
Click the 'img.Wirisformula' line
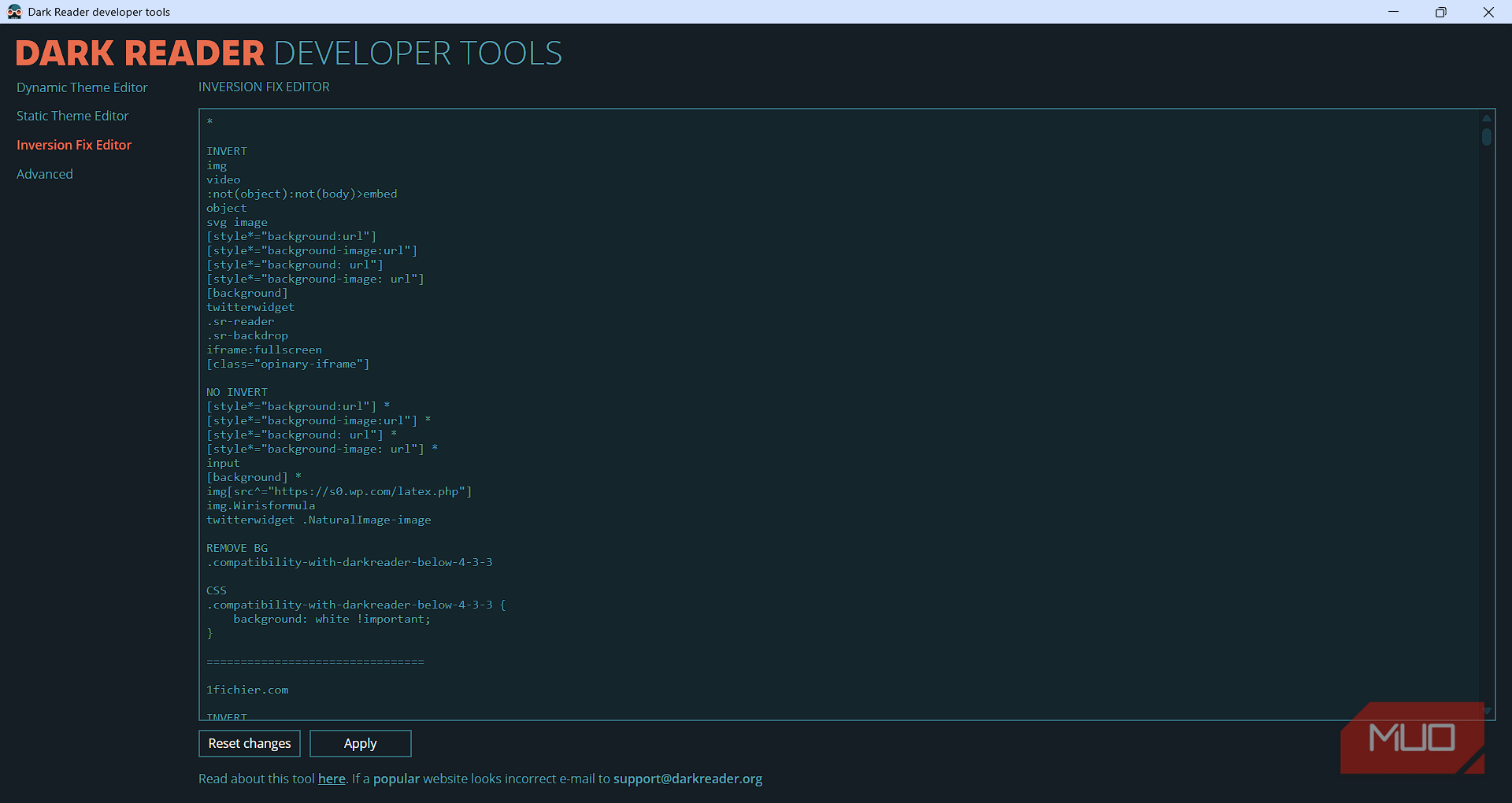coord(261,505)
